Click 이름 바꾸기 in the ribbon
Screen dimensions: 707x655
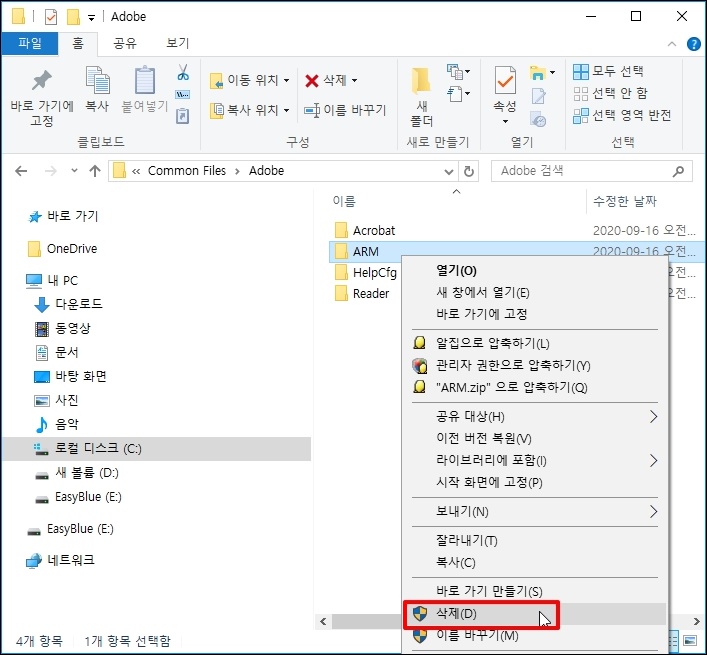345,110
